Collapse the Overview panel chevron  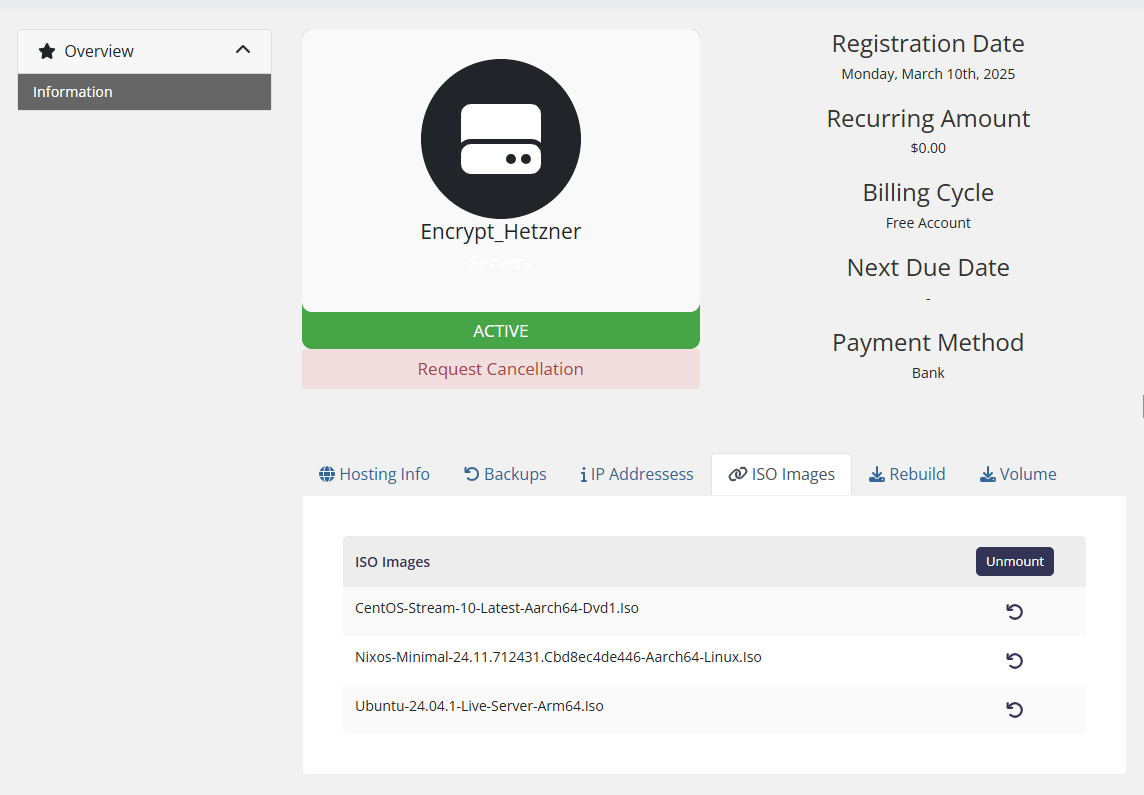coord(243,50)
